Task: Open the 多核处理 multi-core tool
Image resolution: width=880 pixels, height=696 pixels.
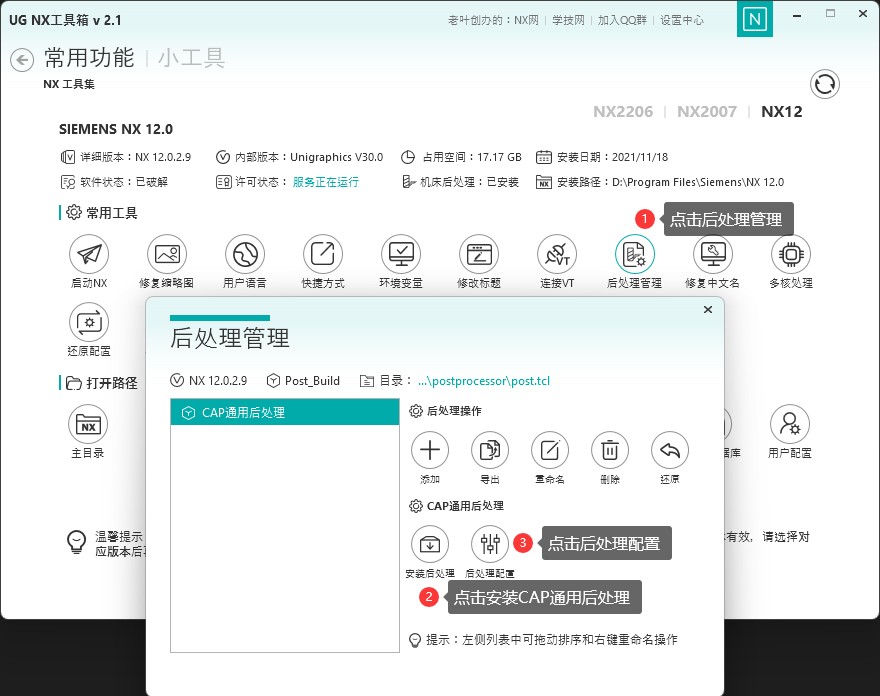Action: 791,254
